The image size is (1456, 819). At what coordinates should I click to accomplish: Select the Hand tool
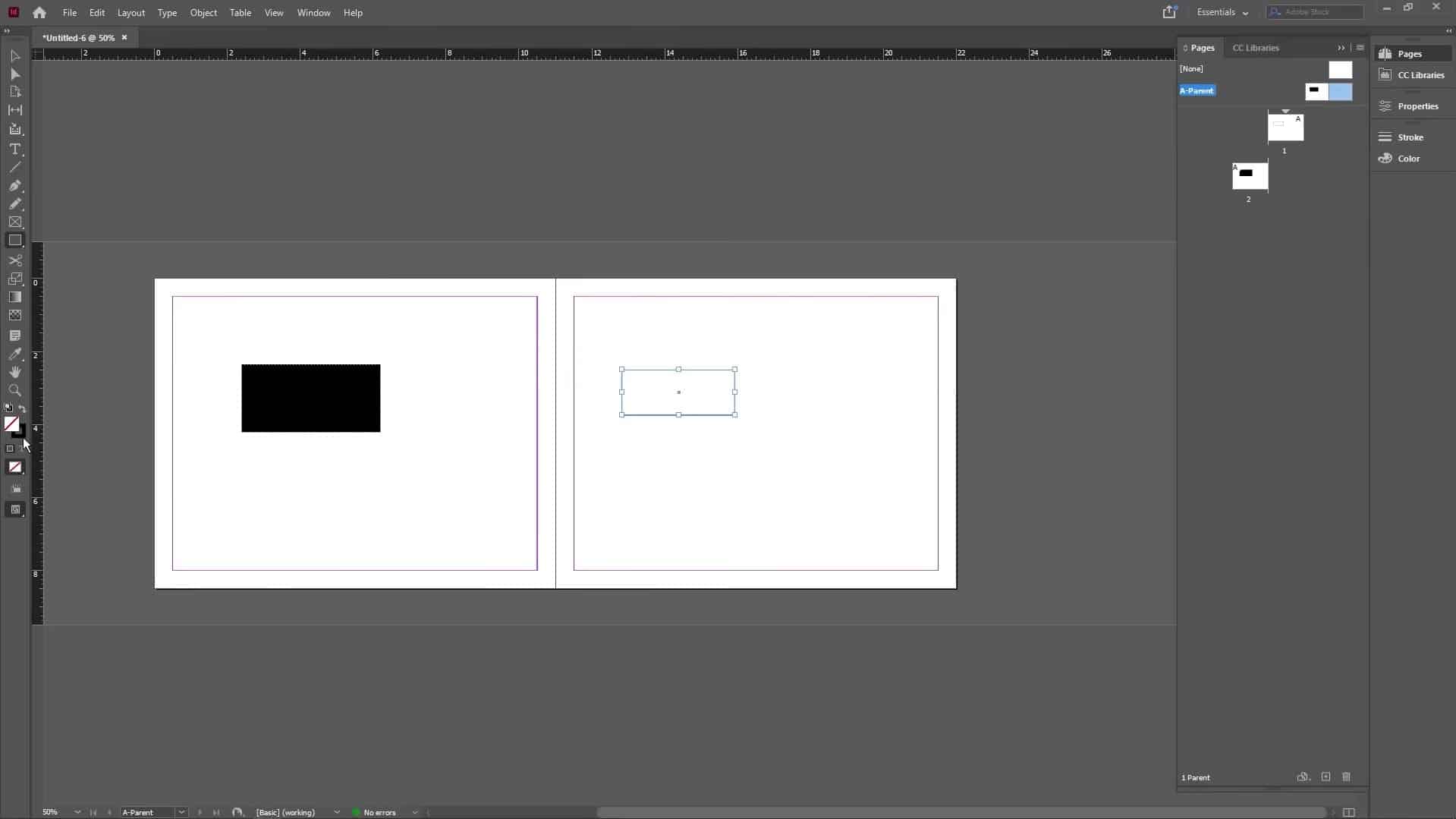click(x=15, y=373)
